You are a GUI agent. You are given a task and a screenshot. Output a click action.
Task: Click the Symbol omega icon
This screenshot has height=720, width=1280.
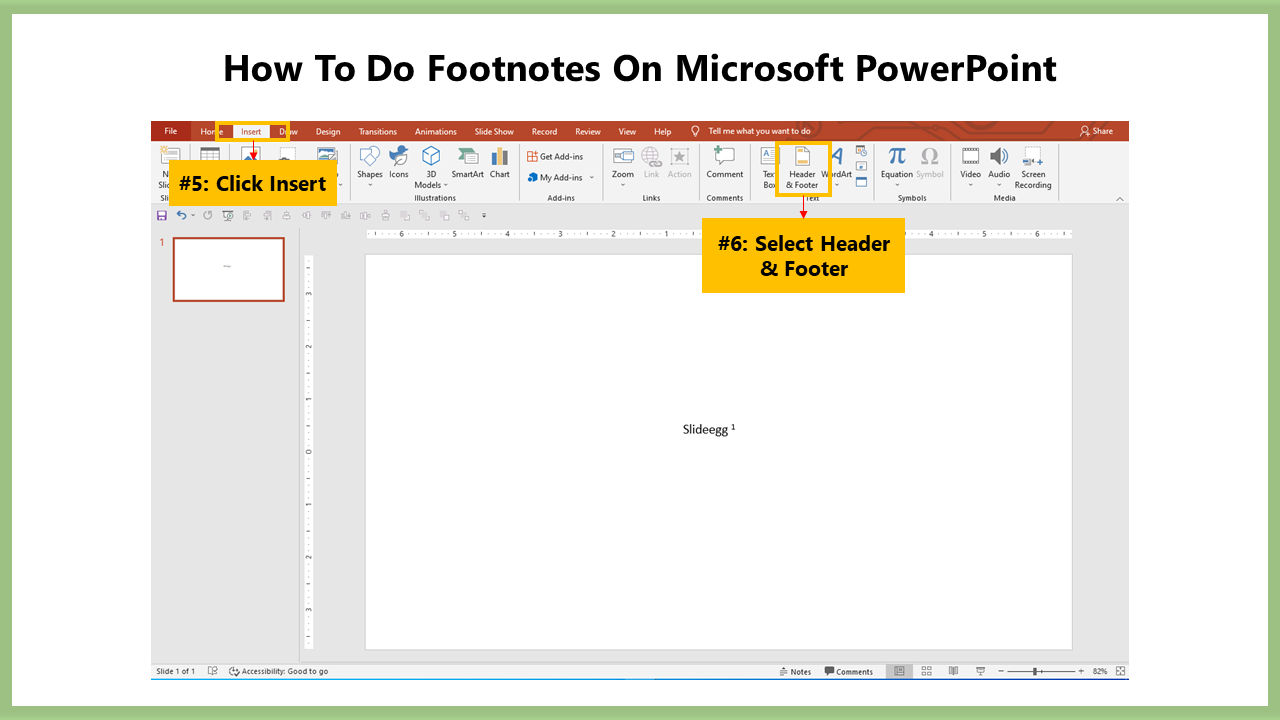click(930, 164)
